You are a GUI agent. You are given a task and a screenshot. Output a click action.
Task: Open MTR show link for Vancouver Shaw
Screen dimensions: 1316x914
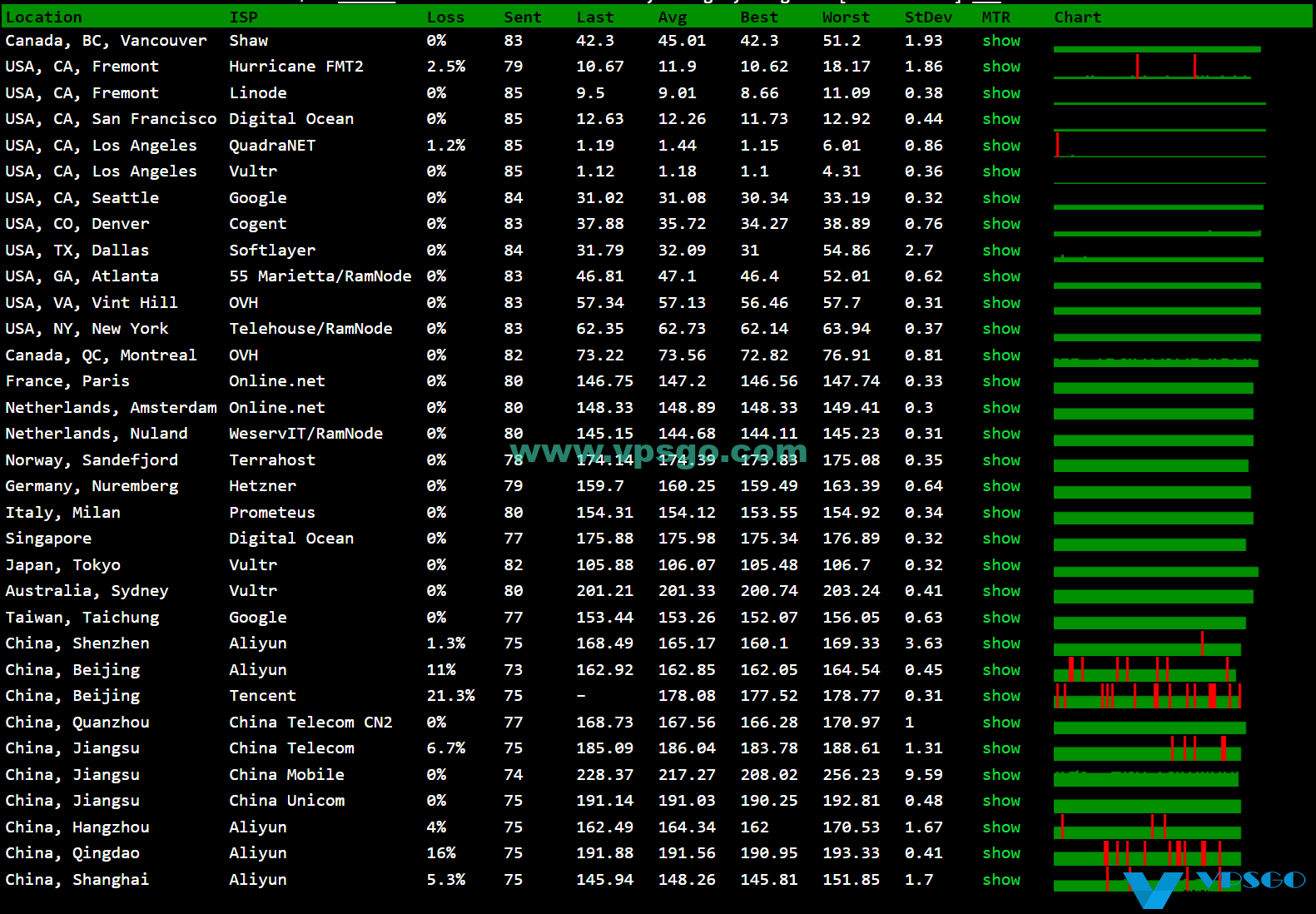click(x=1001, y=41)
